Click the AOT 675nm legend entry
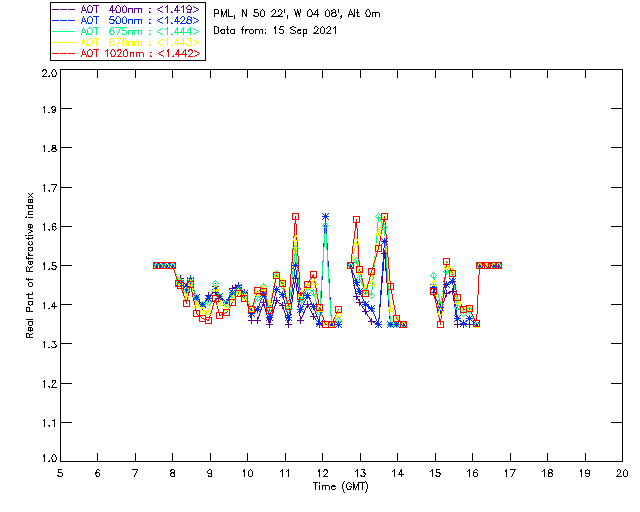 (127, 31)
